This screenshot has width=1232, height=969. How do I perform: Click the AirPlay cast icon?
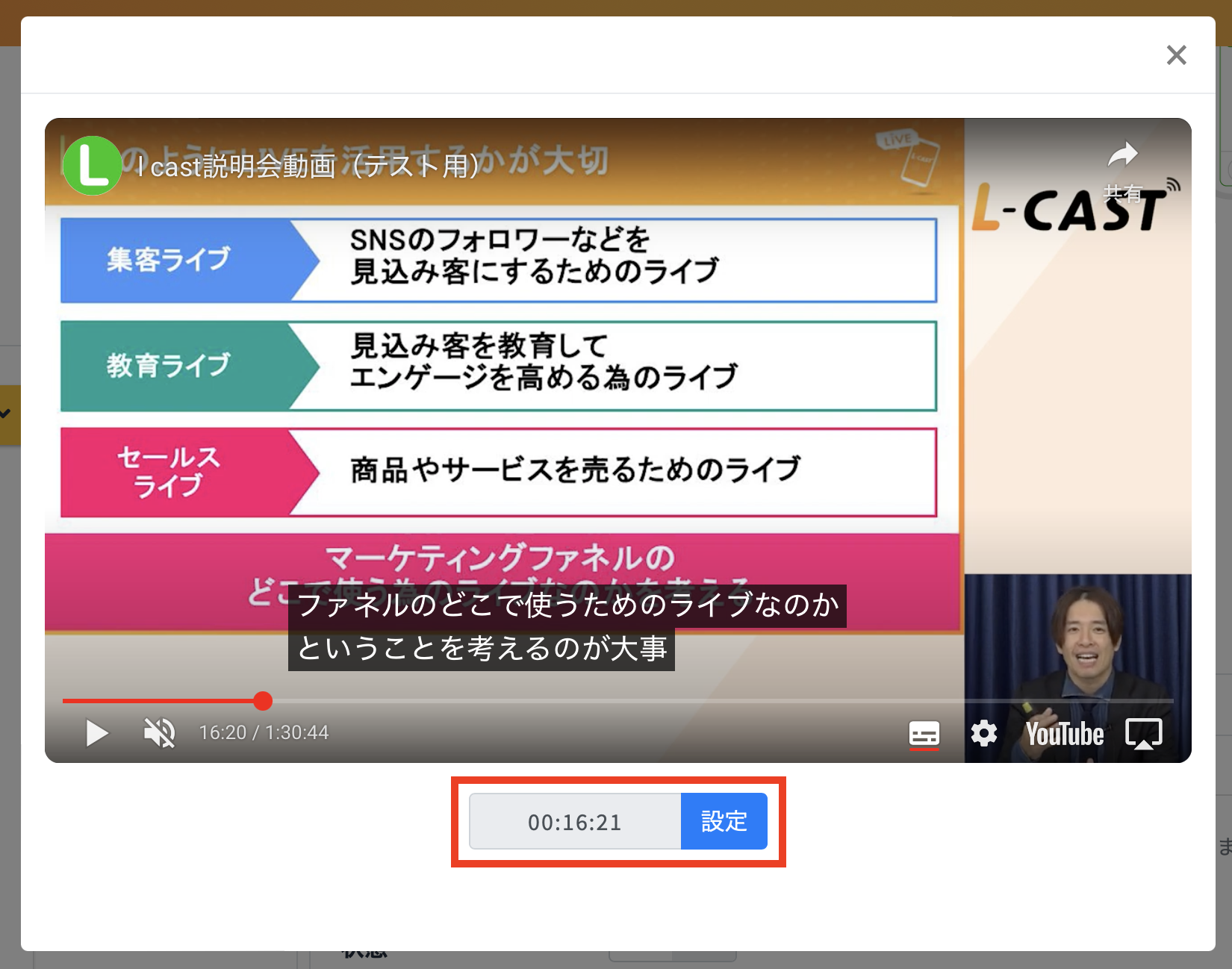(x=1144, y=734)
